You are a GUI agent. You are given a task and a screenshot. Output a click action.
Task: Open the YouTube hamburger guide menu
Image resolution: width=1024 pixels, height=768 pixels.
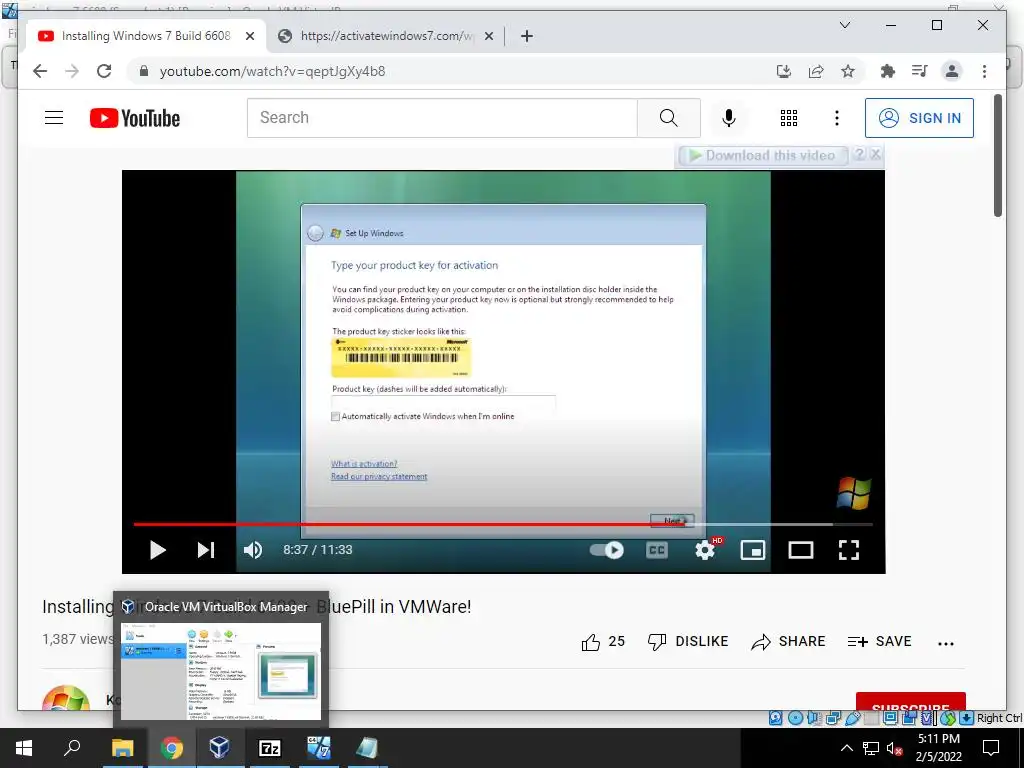point(54,118)
